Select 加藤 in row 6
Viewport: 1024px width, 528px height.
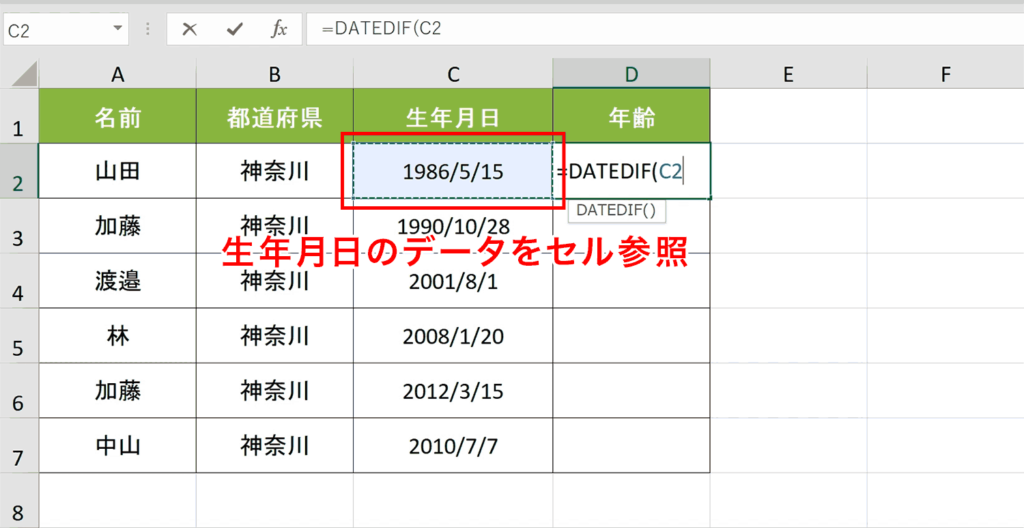pos(118,391)
